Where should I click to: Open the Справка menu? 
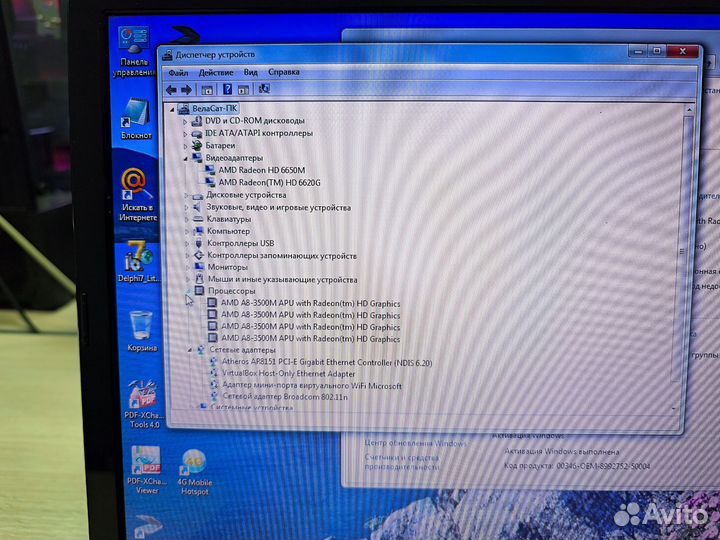(x=284, y=72)
